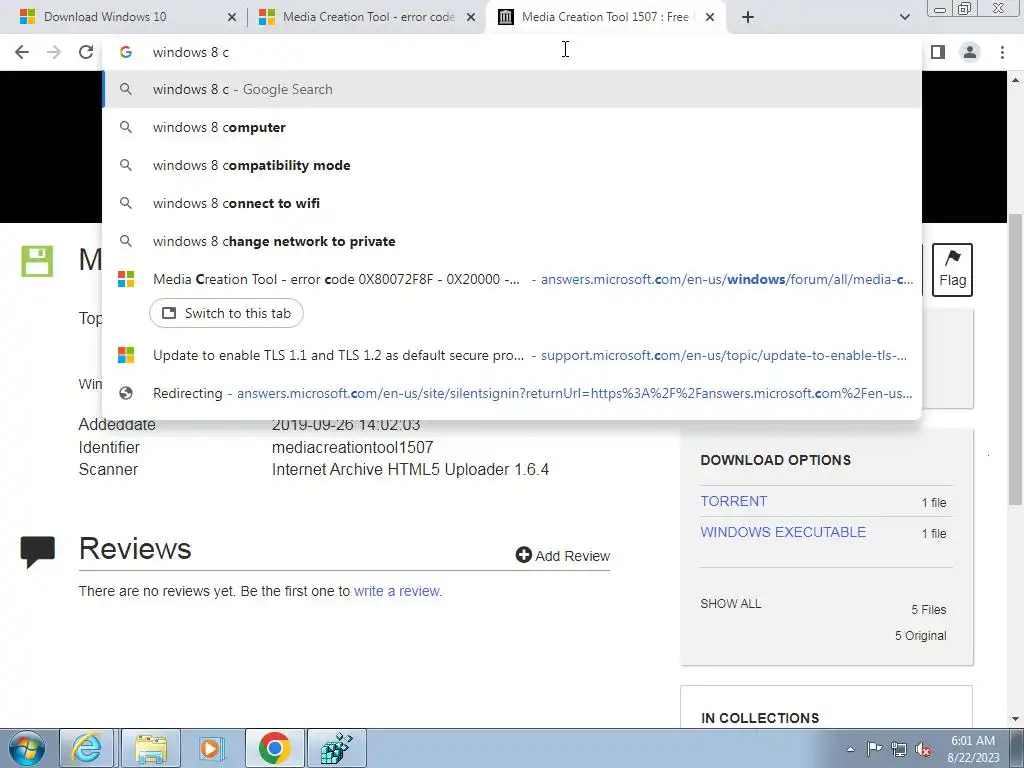
Task: Close the Media Creation Tool error code tab
Action: click(471, 18)
